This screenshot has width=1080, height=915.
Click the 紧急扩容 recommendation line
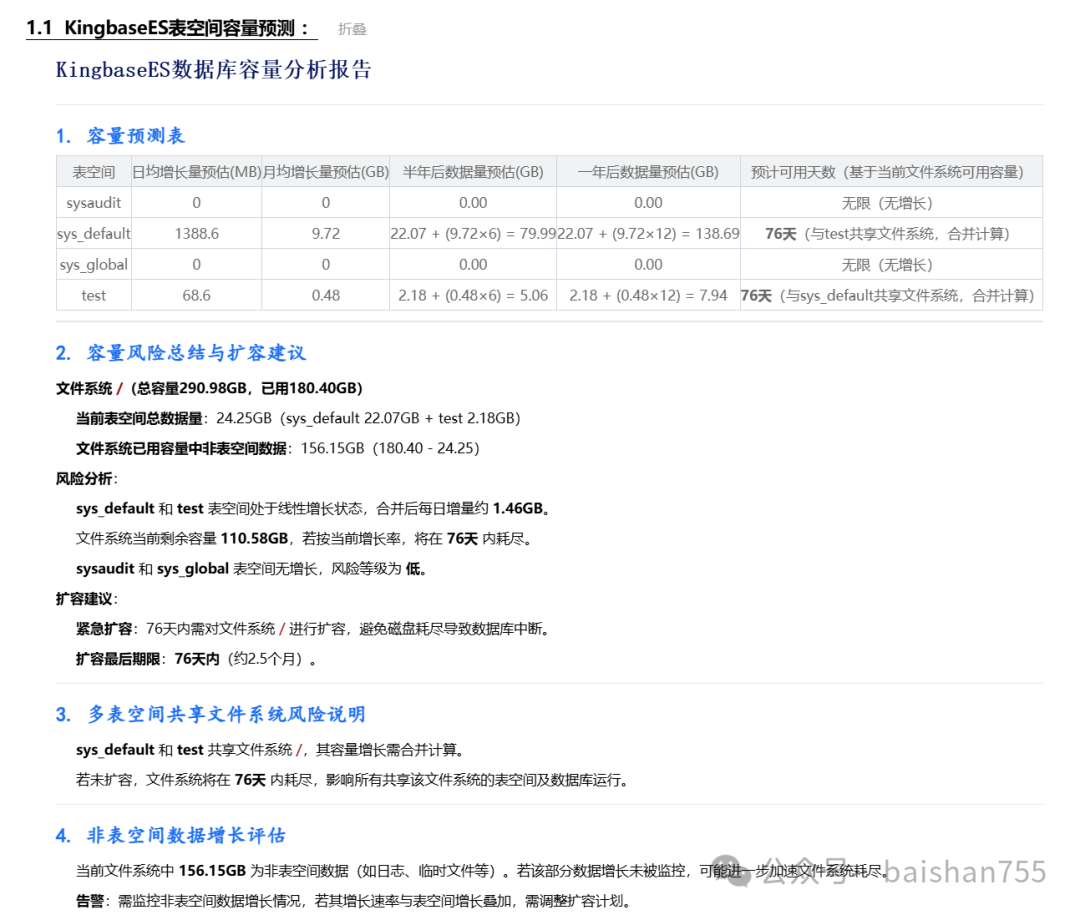tap(313, 629)
